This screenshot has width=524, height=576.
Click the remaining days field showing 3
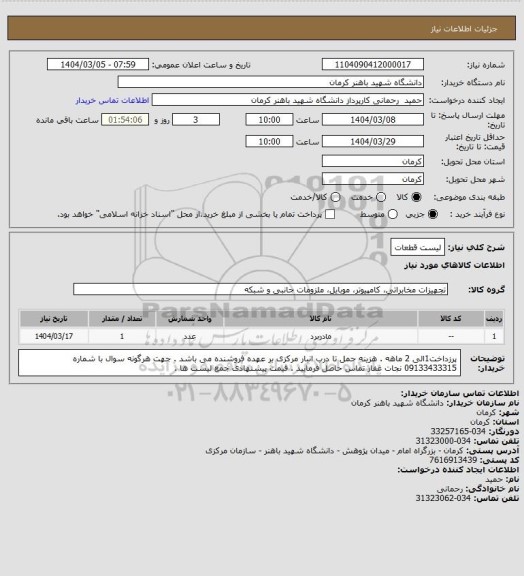[x=196, y=120]
